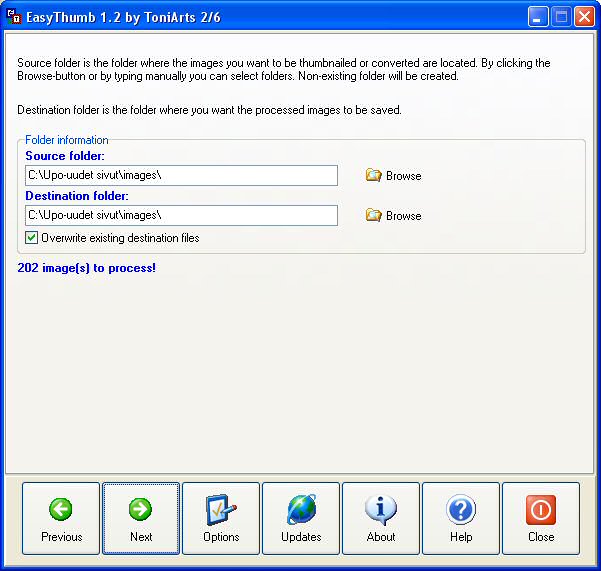Advance with the Next green arrow button
Viewport: 601px width, 571px height.
pos(141,518)
